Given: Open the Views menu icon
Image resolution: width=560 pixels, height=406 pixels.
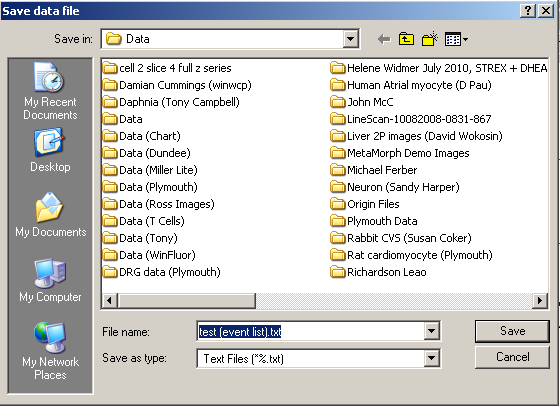Looking at the screenshot, I should coord(456,39).
